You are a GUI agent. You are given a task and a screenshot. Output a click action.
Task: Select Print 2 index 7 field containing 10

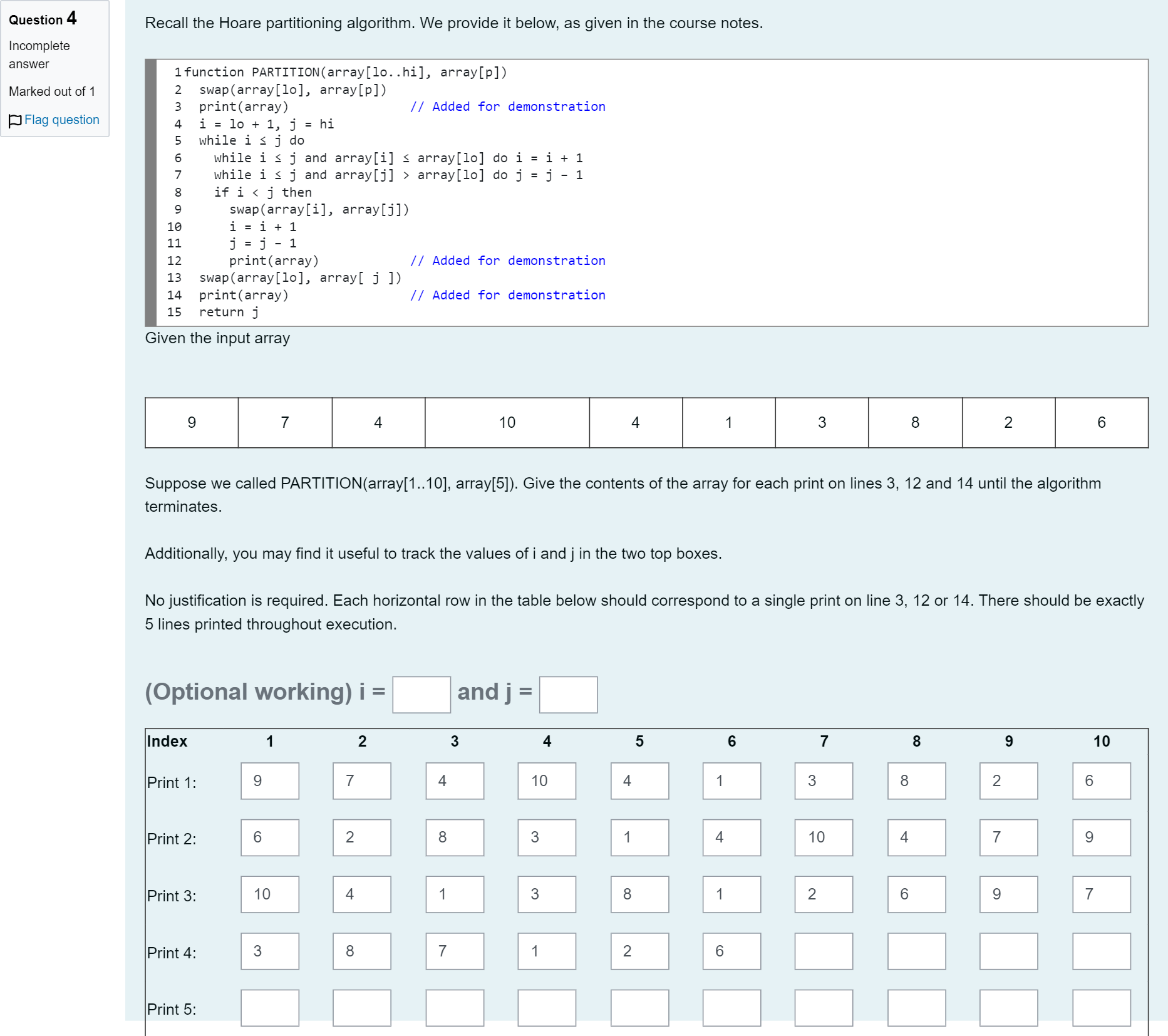coord(824,837)
